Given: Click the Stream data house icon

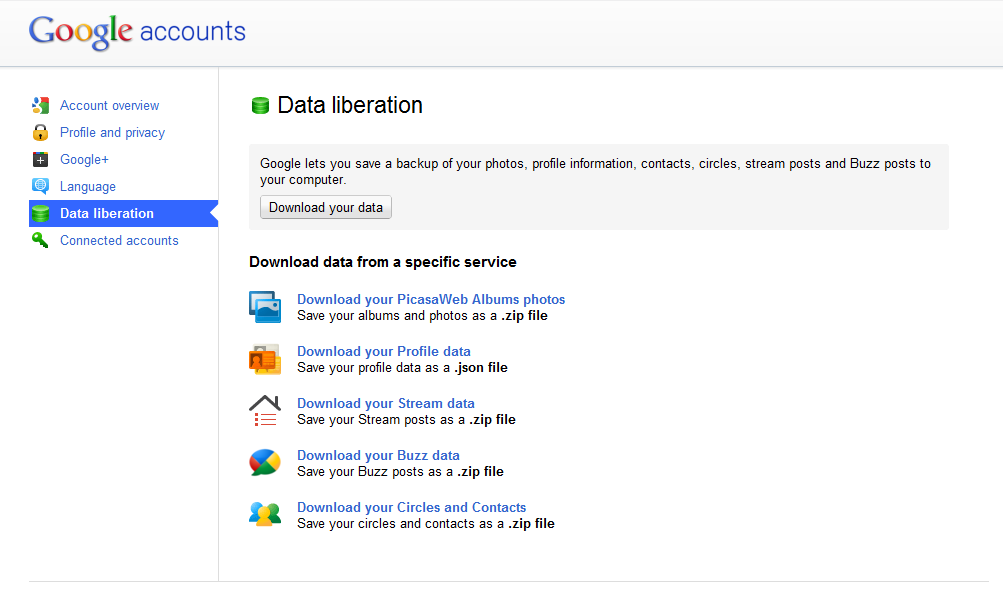Looking at the screenshot, I should point(265,411).
